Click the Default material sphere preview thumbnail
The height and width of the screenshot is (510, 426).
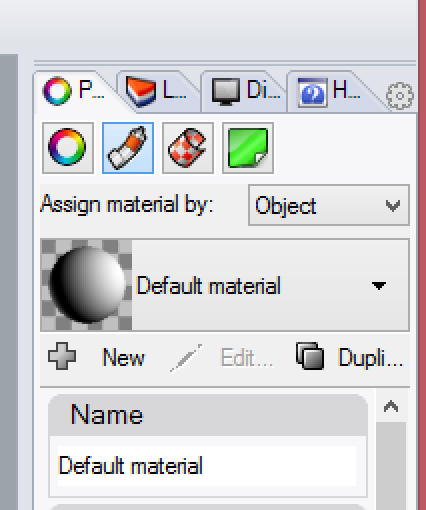tap(86, 285)
